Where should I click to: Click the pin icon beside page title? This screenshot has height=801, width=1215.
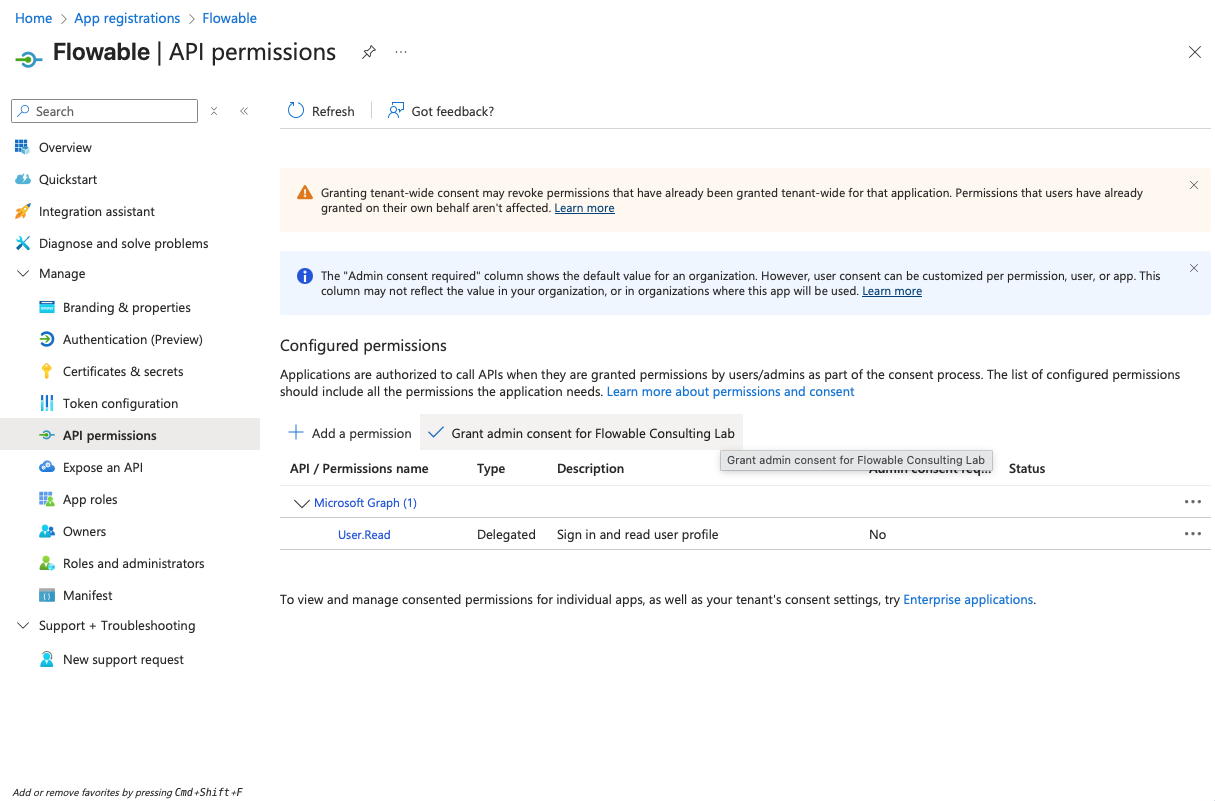(369, 52)
